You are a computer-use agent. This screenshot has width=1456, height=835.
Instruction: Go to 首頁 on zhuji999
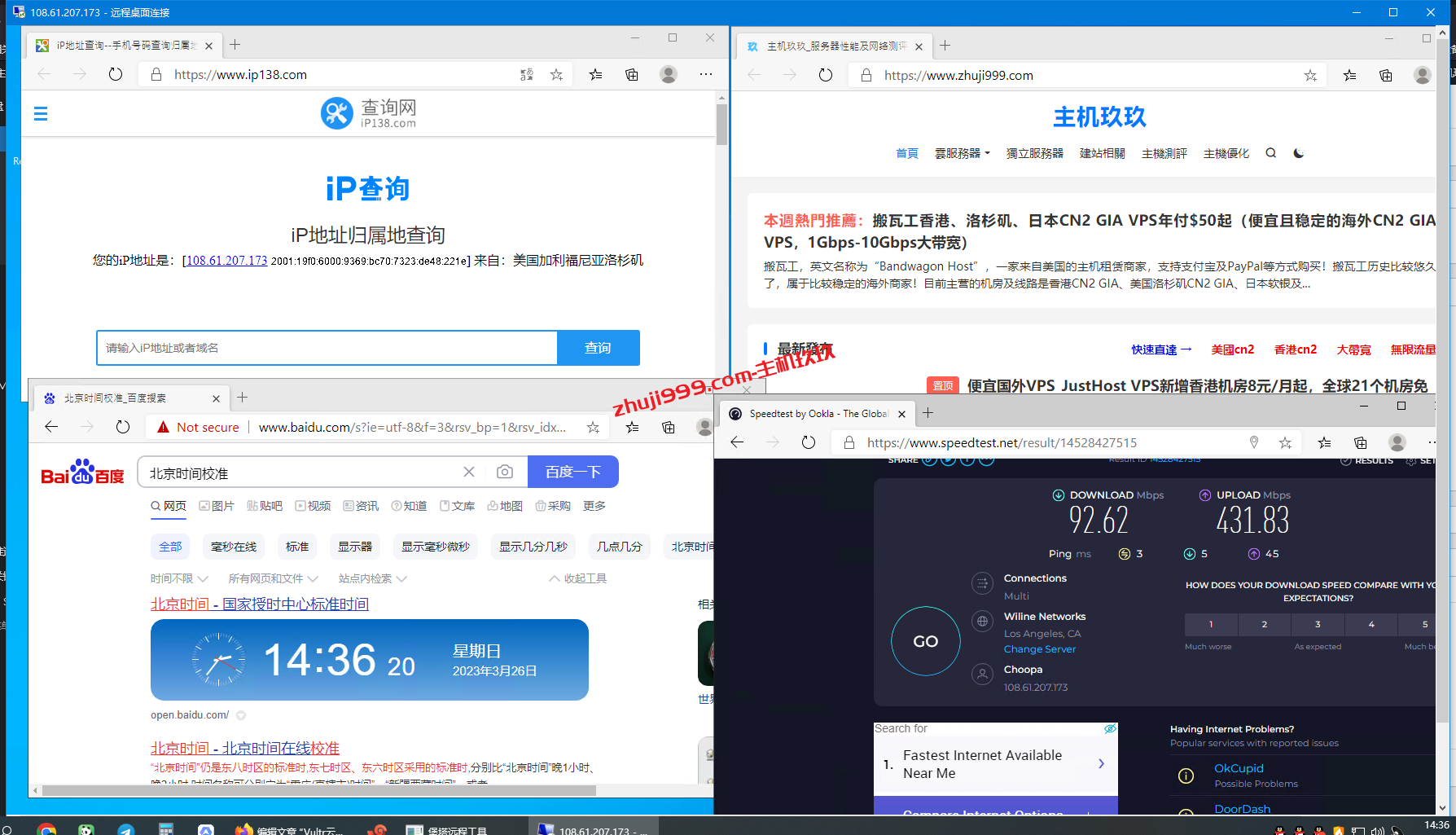coord(906,153)
